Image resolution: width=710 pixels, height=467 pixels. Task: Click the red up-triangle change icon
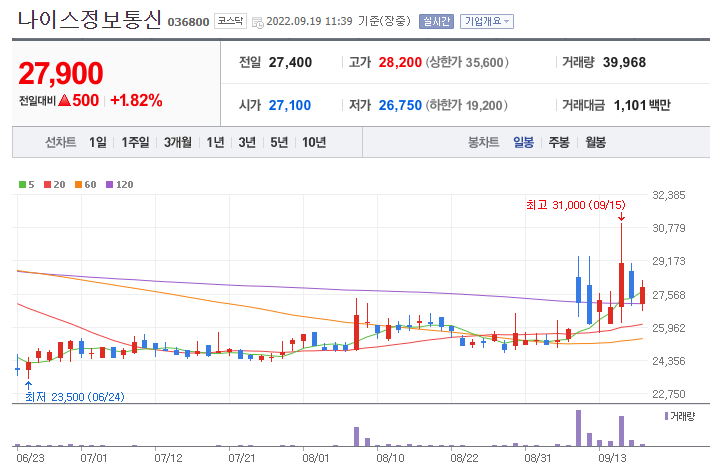pos(64,100)
